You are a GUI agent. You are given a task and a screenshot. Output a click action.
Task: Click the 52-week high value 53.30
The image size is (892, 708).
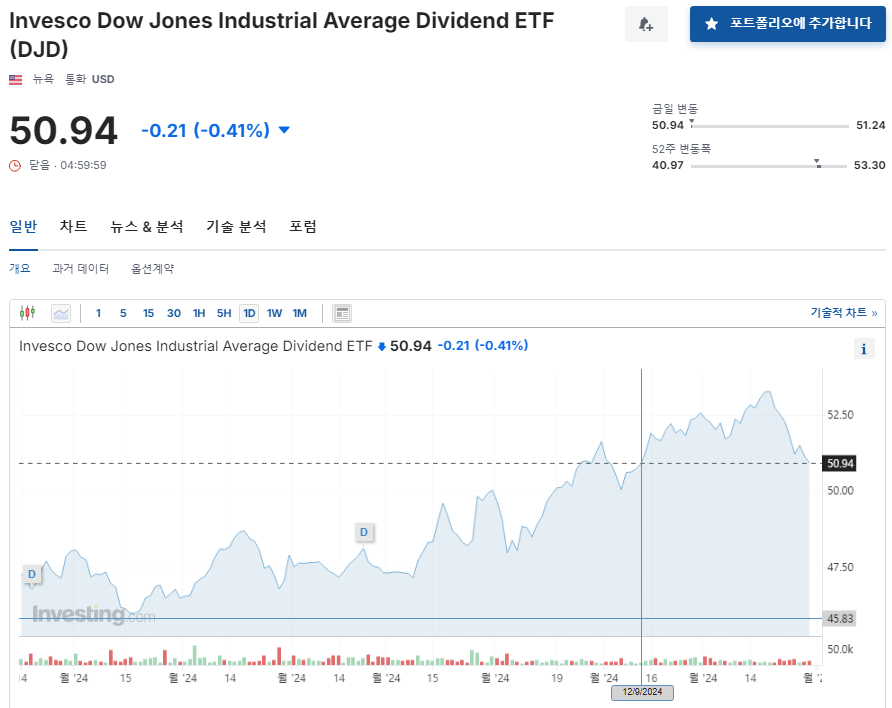[x=869, y=165]
